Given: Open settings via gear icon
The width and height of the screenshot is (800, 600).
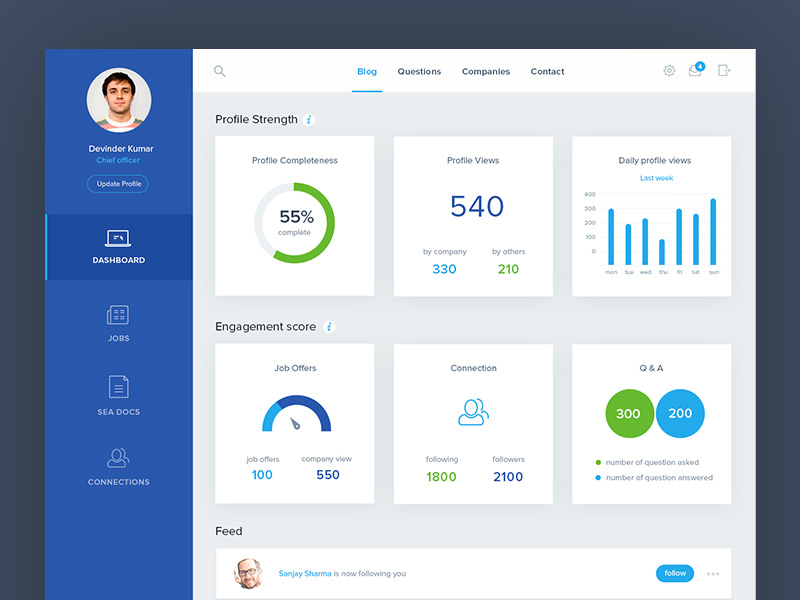Looking at the screenshot, I should tap(669, 70).
